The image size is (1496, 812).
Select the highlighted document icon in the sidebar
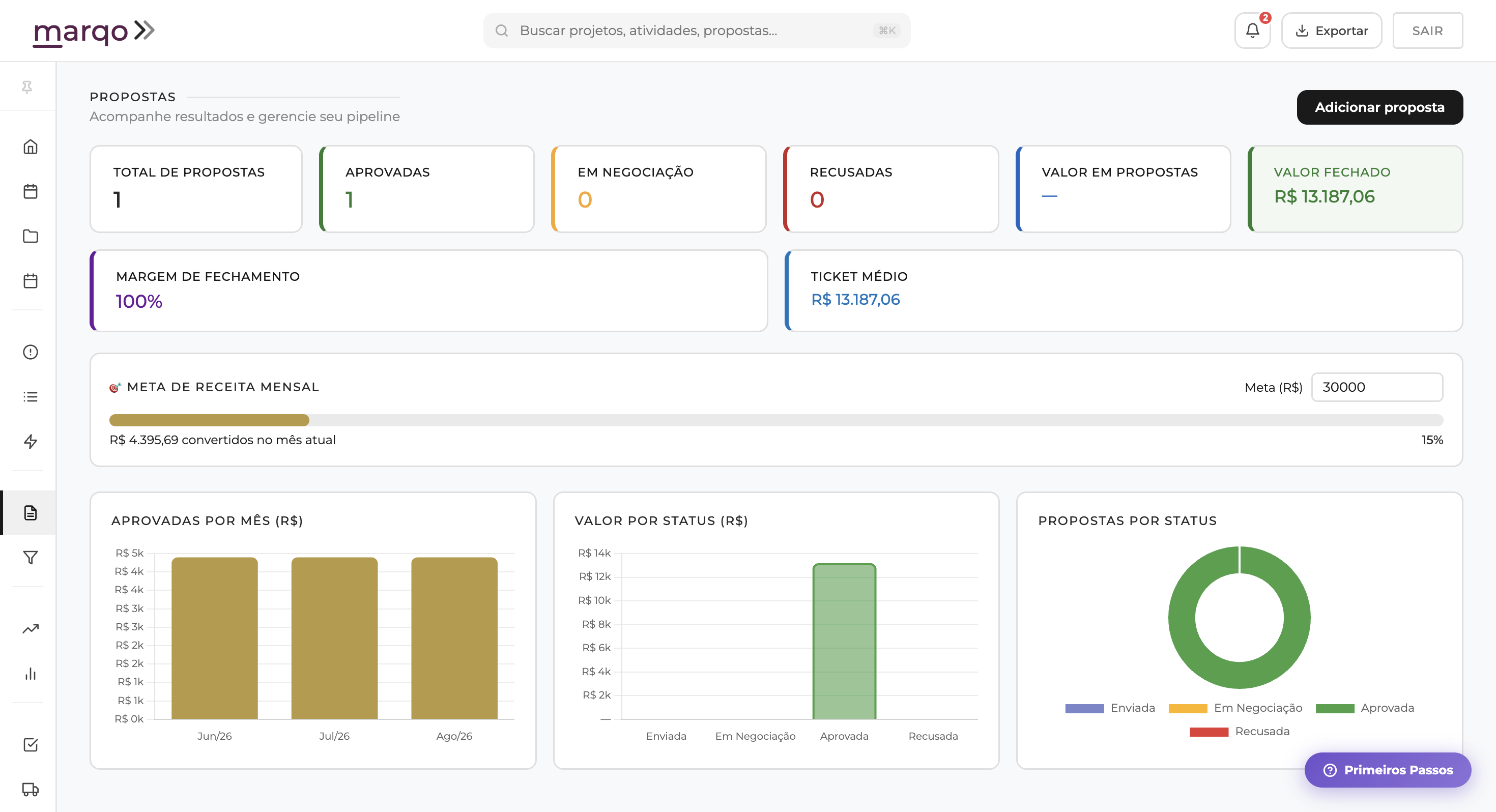(x=30, y=513)
